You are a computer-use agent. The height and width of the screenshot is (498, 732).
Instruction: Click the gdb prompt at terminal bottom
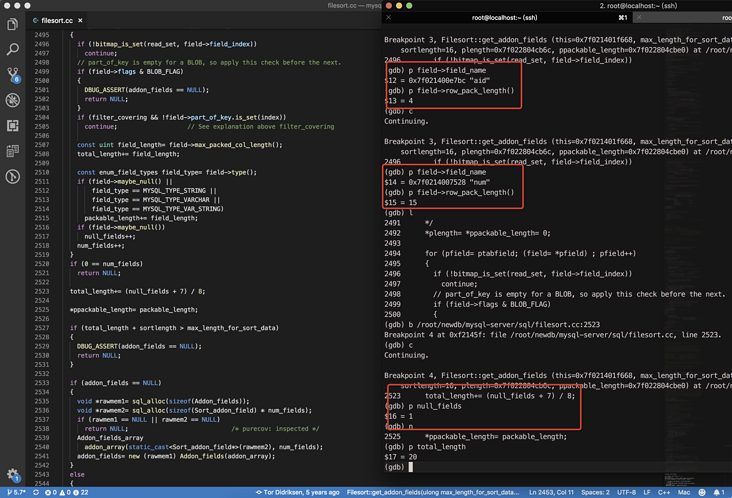coord(396,467)
